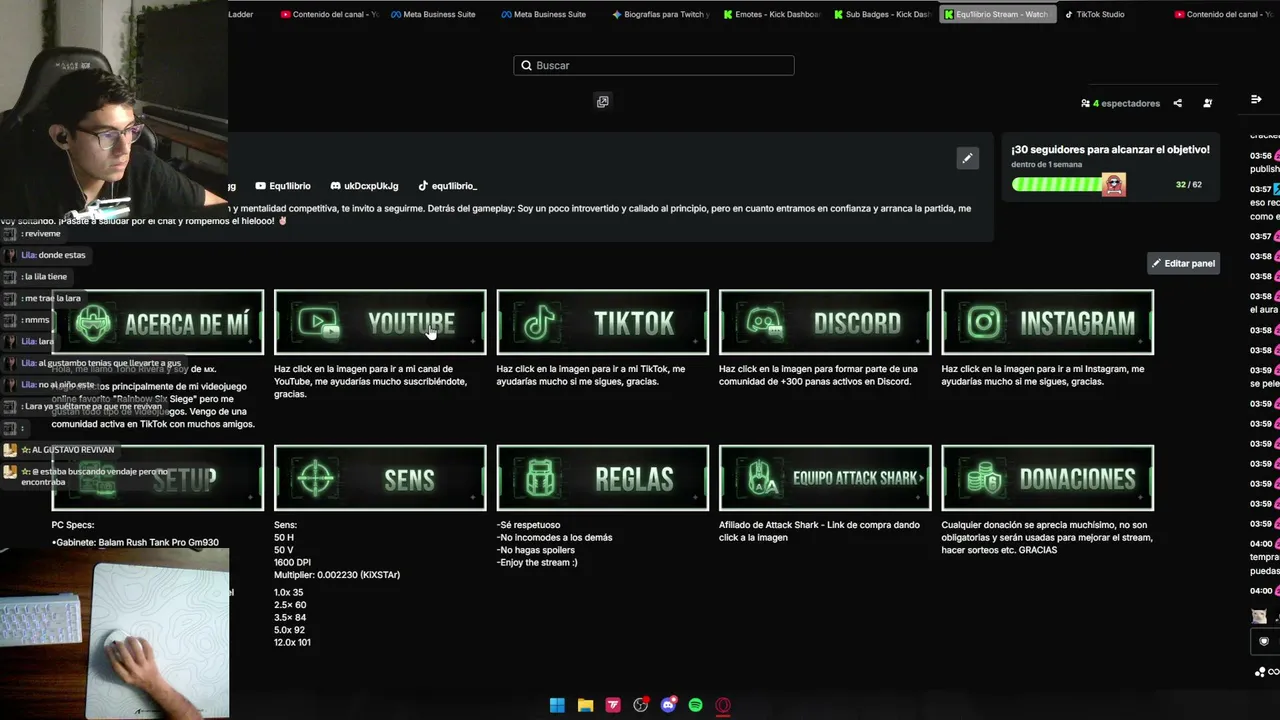The image size is (1280, 720).
Task: Click the pencil edit icon on profile
Action: (967, 158)
